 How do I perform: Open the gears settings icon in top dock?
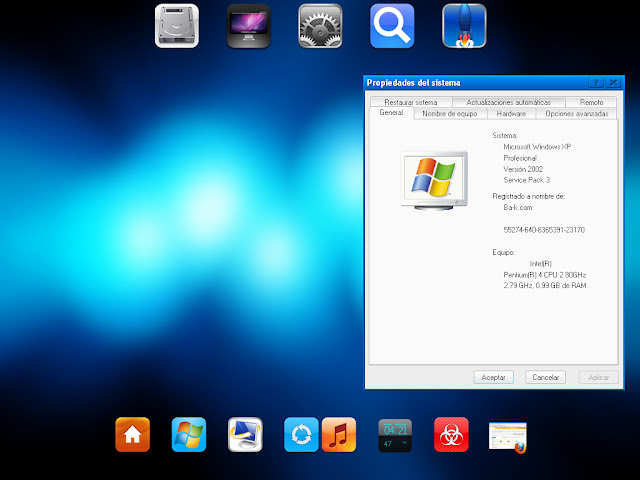coord(320,26)
